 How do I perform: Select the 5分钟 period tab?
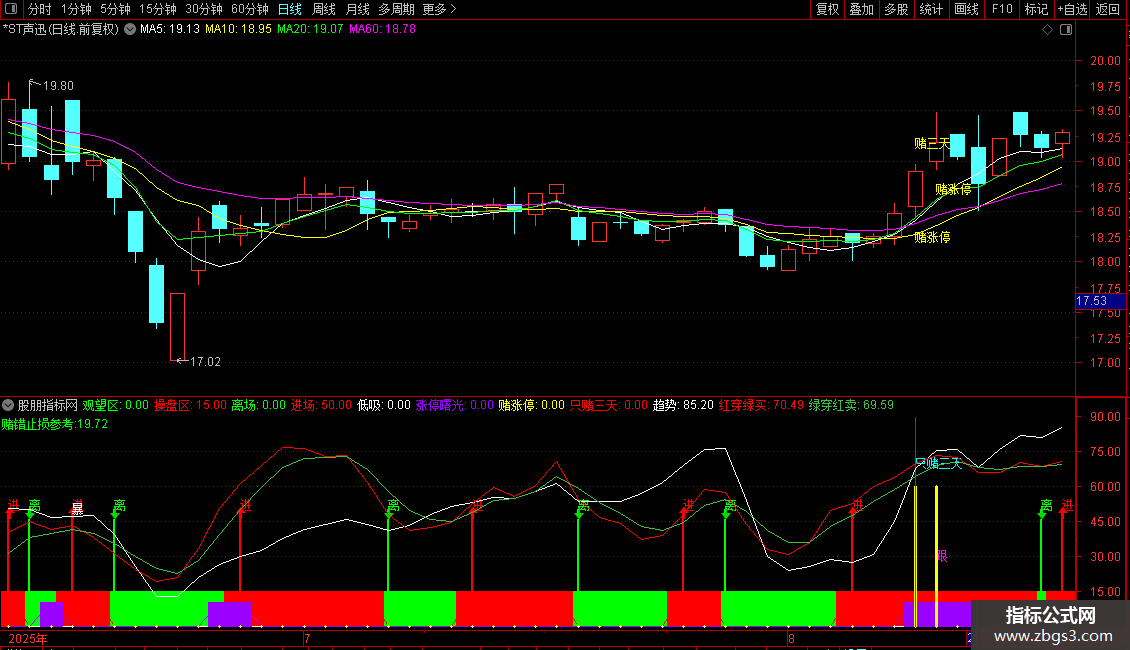pos(115,9)
